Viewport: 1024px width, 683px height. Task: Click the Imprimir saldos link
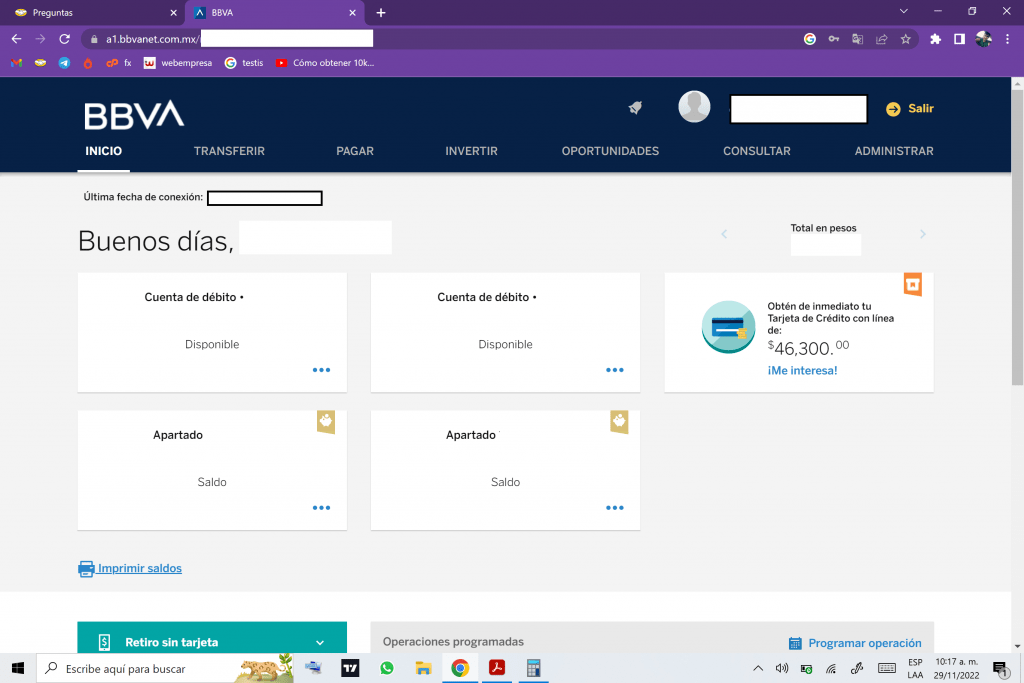140,568
